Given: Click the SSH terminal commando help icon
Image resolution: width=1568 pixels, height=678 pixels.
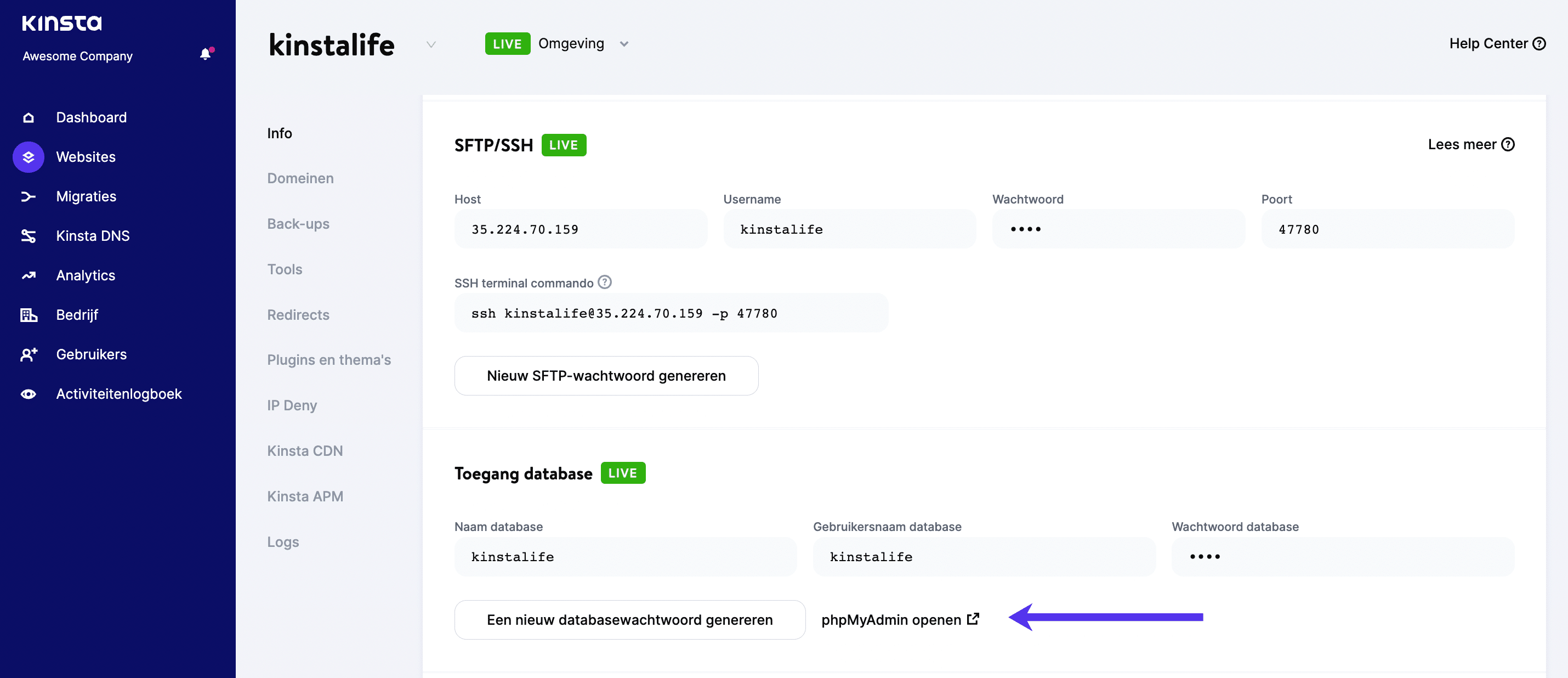Looking at the screenshot, I should pyautogui.click(x=604, y=282).
